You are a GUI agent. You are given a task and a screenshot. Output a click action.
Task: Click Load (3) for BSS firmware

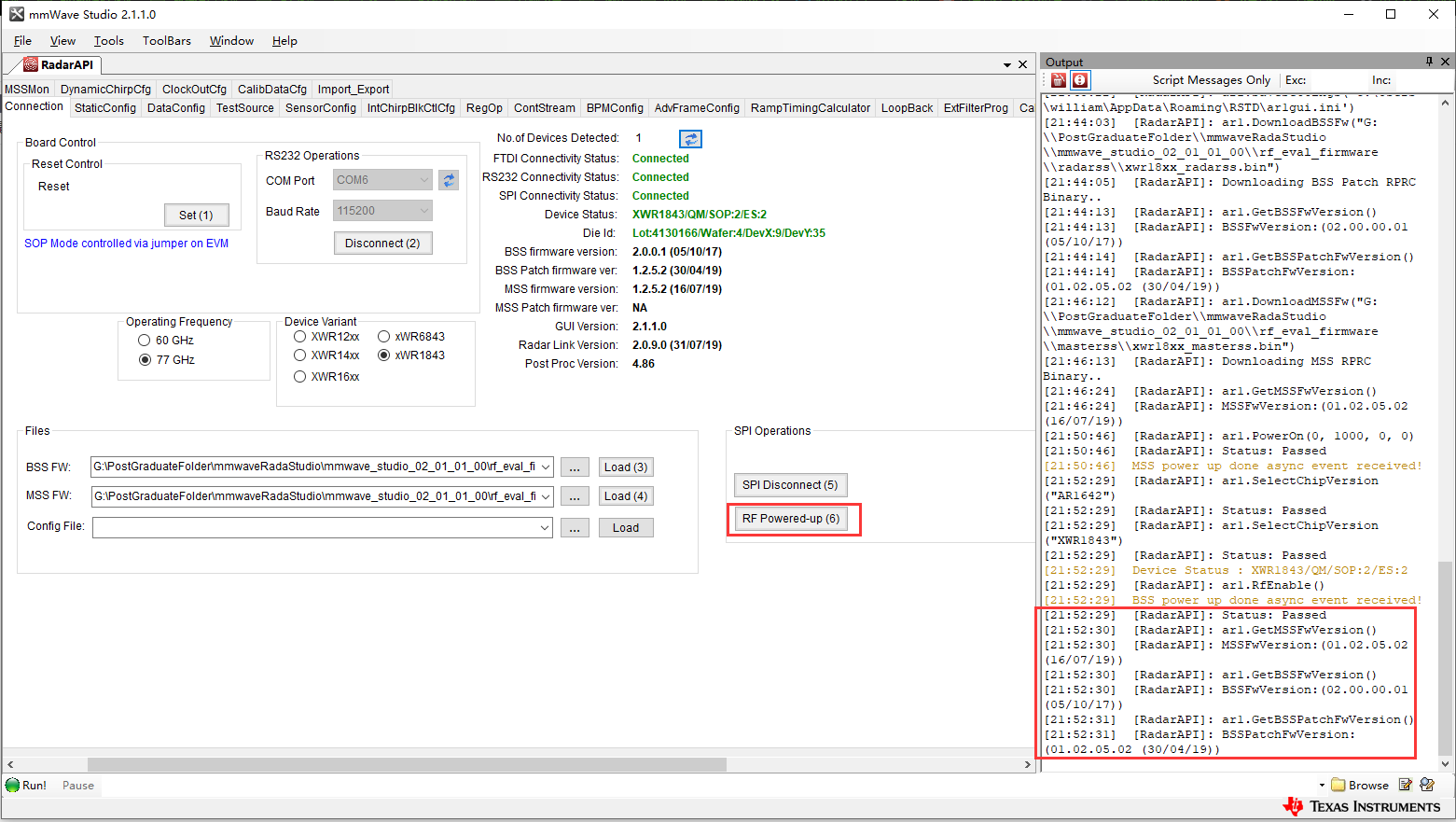click(626, 467)
